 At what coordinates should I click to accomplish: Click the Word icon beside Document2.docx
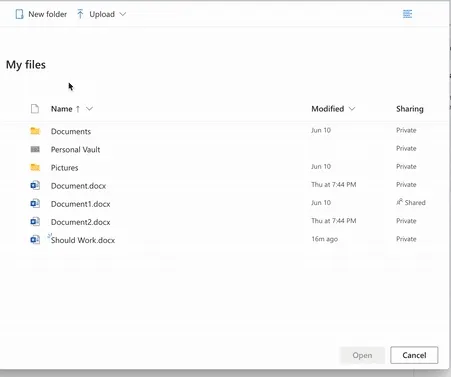pyautogui.click(x=35, y=221)
